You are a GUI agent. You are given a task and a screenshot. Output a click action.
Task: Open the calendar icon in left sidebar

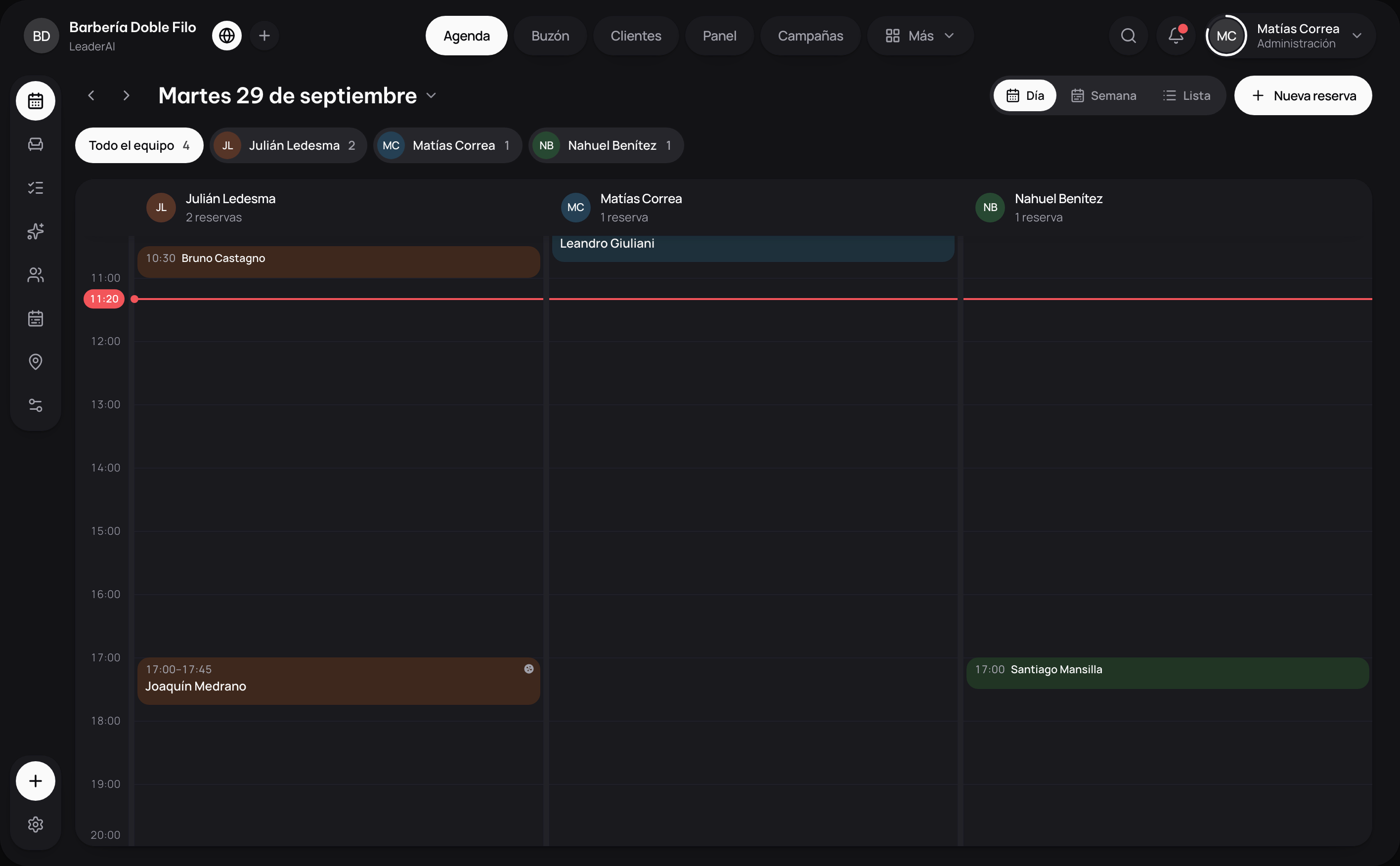coord(36,101)
